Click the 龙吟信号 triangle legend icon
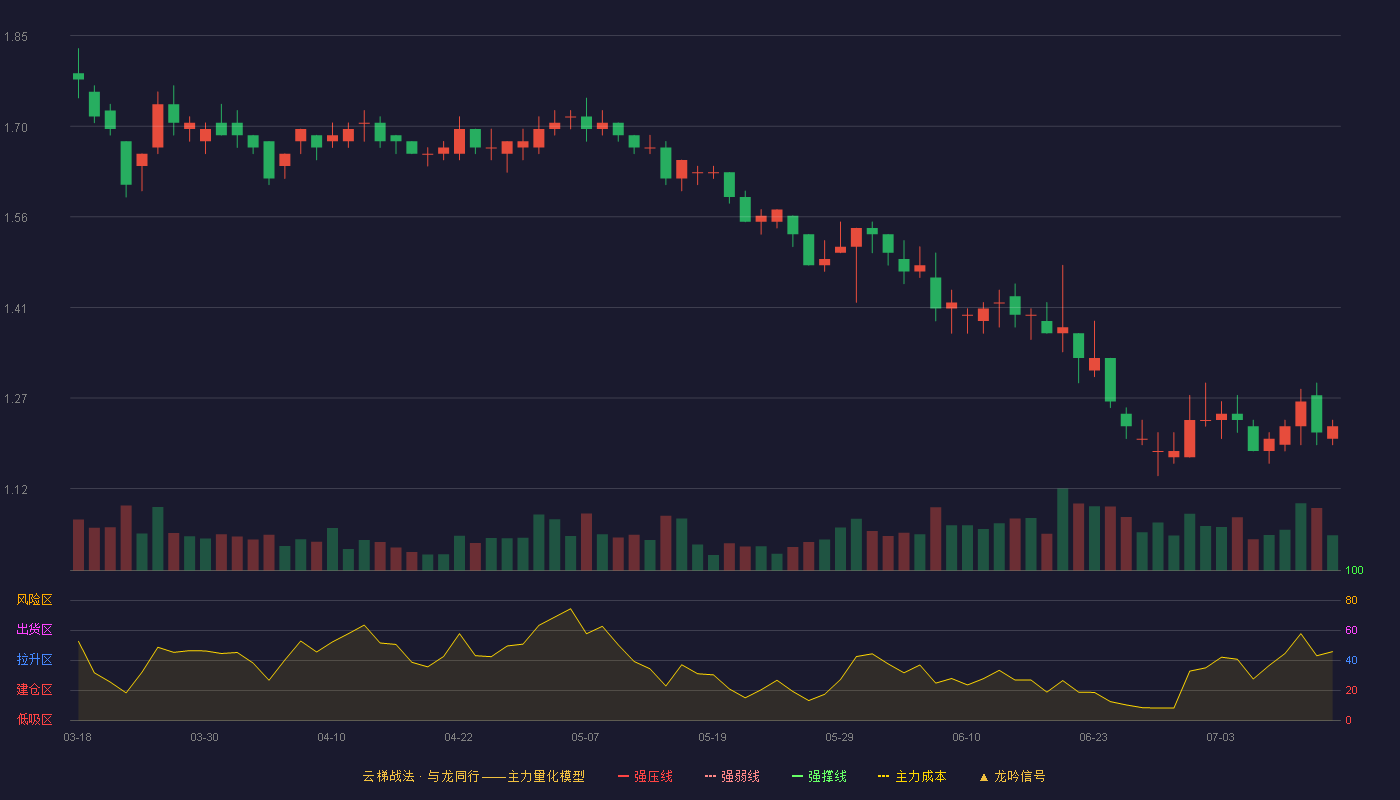This screenshot has height=800, width=1400. coord(984,777)
